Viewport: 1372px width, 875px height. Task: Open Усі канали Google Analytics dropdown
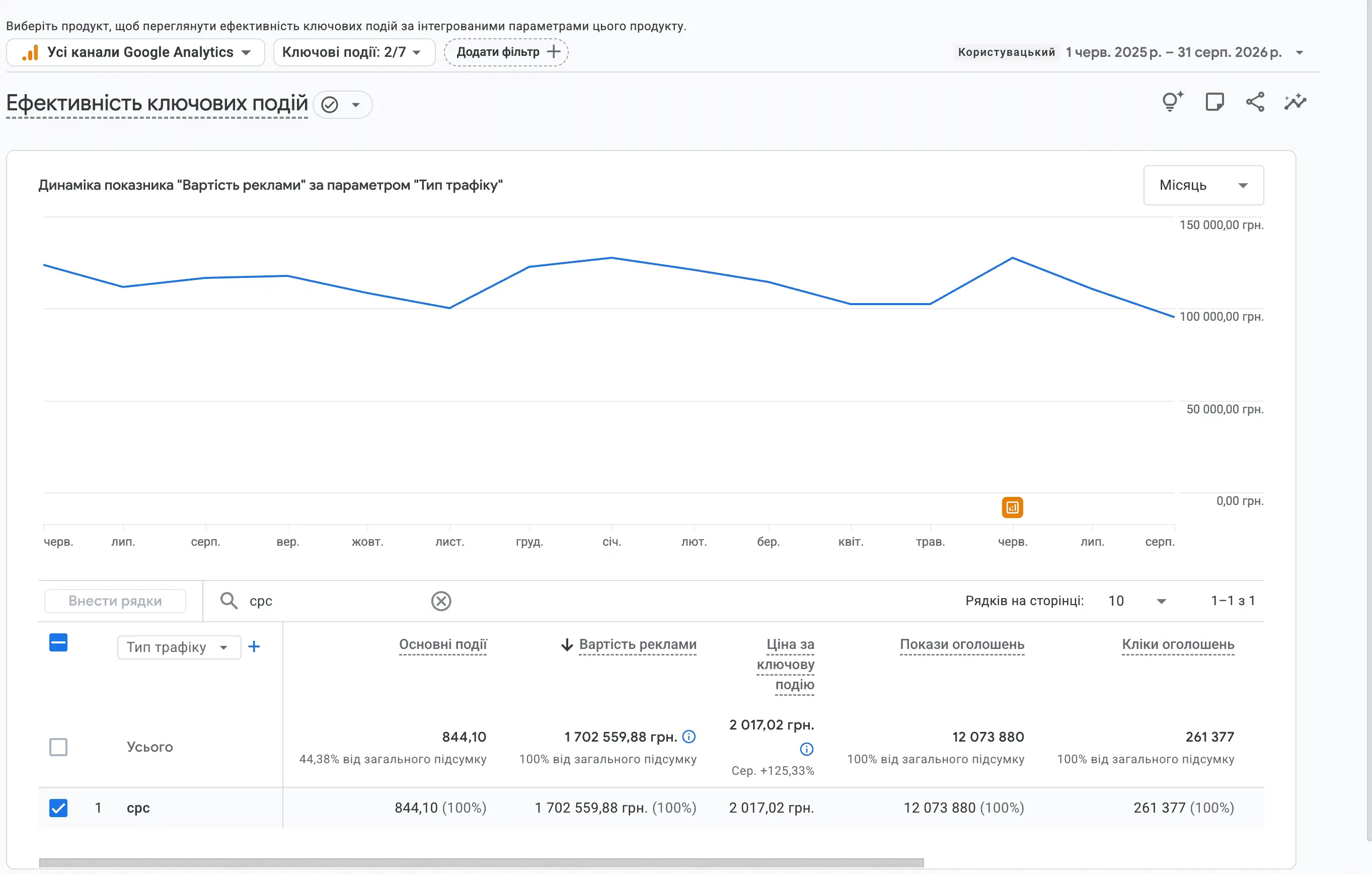pos(135,52)
